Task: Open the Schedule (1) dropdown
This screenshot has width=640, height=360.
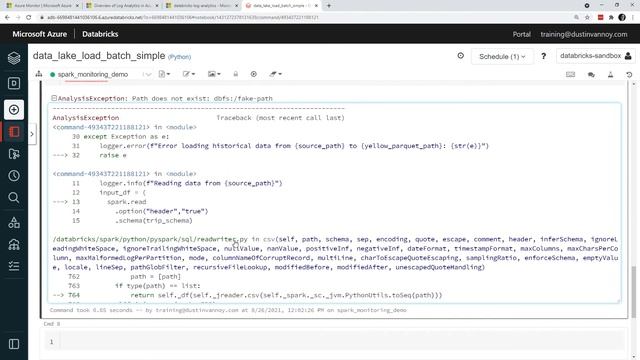Action: point(502,56)
